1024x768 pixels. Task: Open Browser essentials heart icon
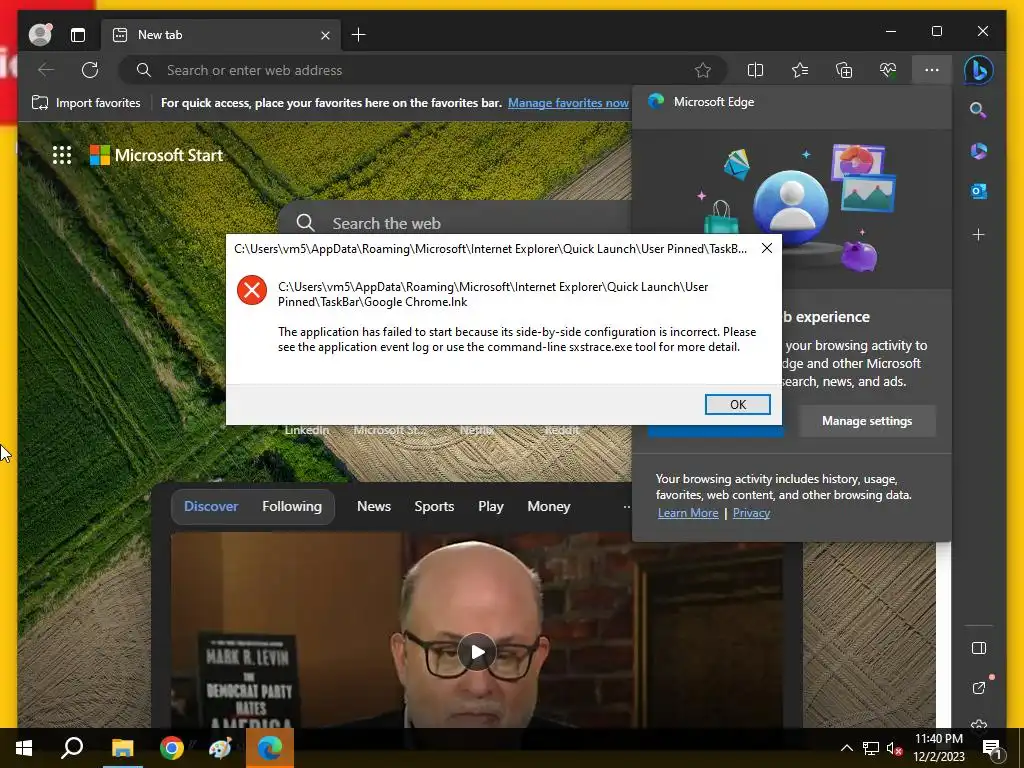[888, 70]
